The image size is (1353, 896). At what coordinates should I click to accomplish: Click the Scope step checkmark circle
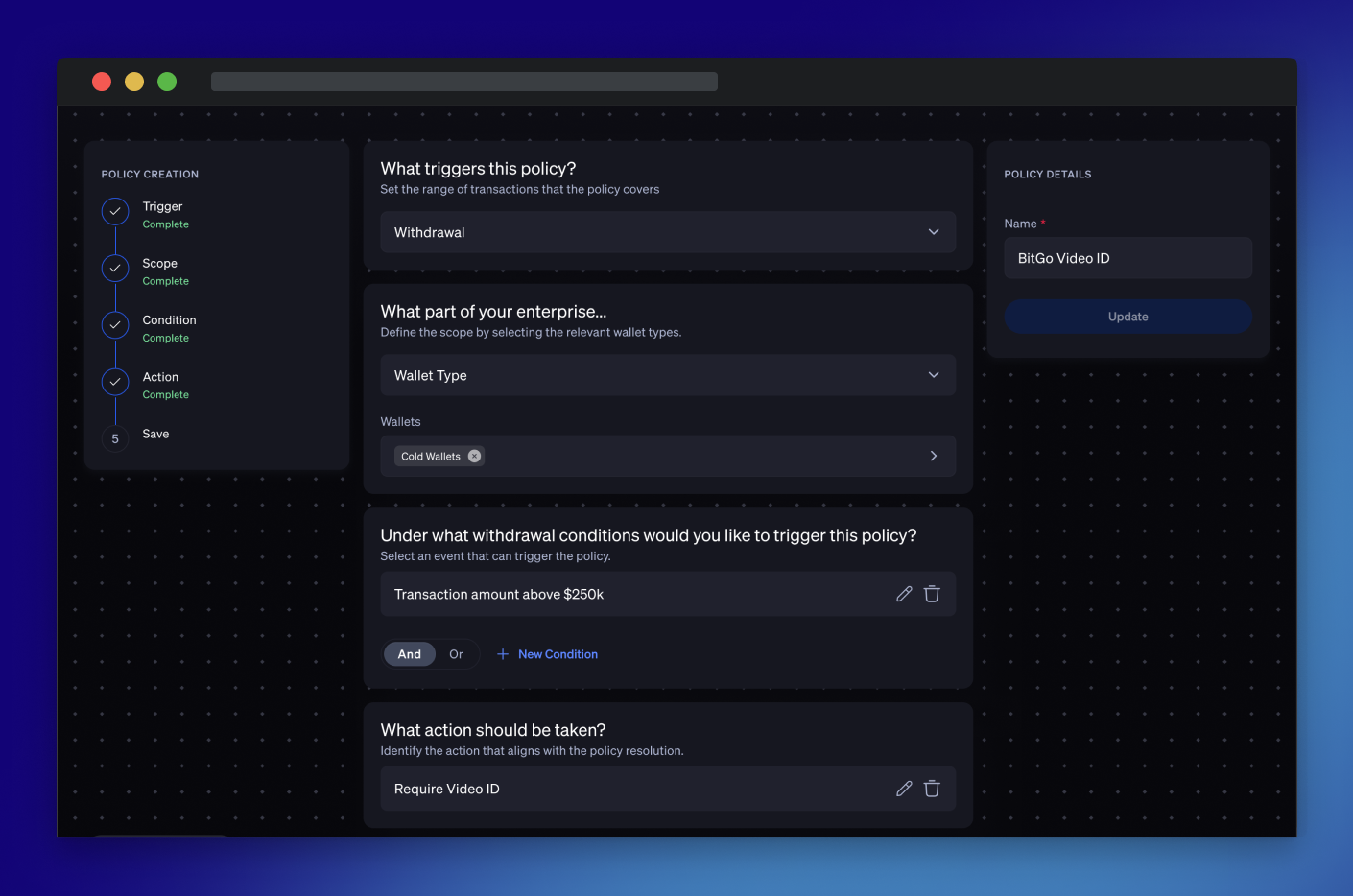point(115,268)
